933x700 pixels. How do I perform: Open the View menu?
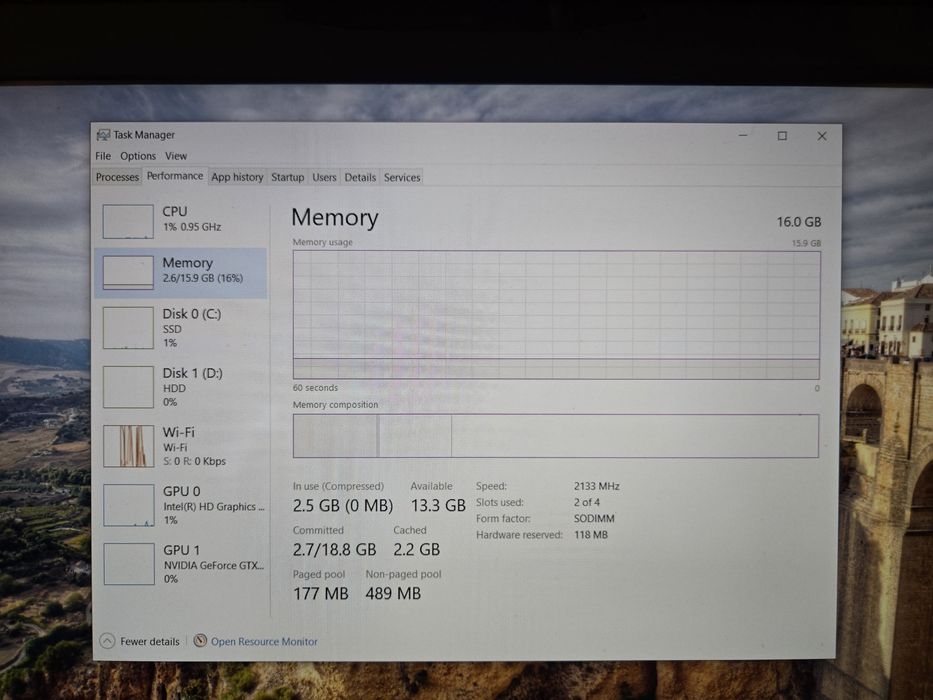176,156
